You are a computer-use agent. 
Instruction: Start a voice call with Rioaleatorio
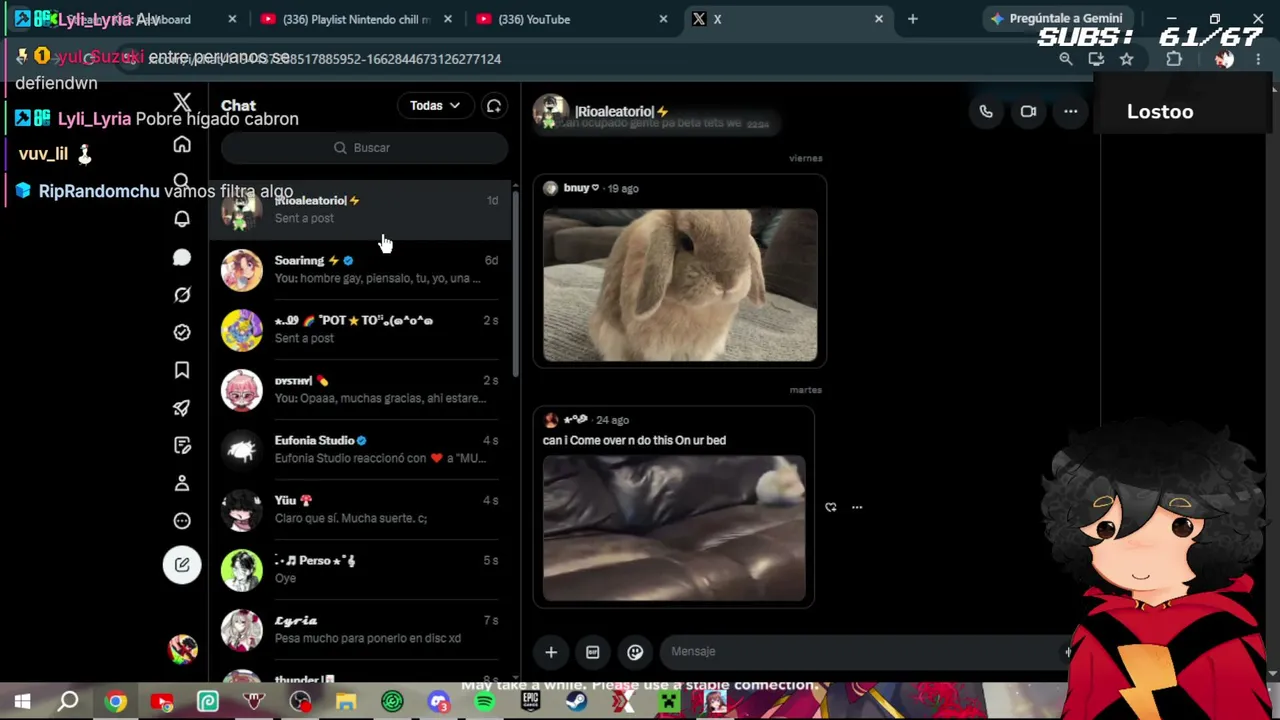[x=986, y=111]
